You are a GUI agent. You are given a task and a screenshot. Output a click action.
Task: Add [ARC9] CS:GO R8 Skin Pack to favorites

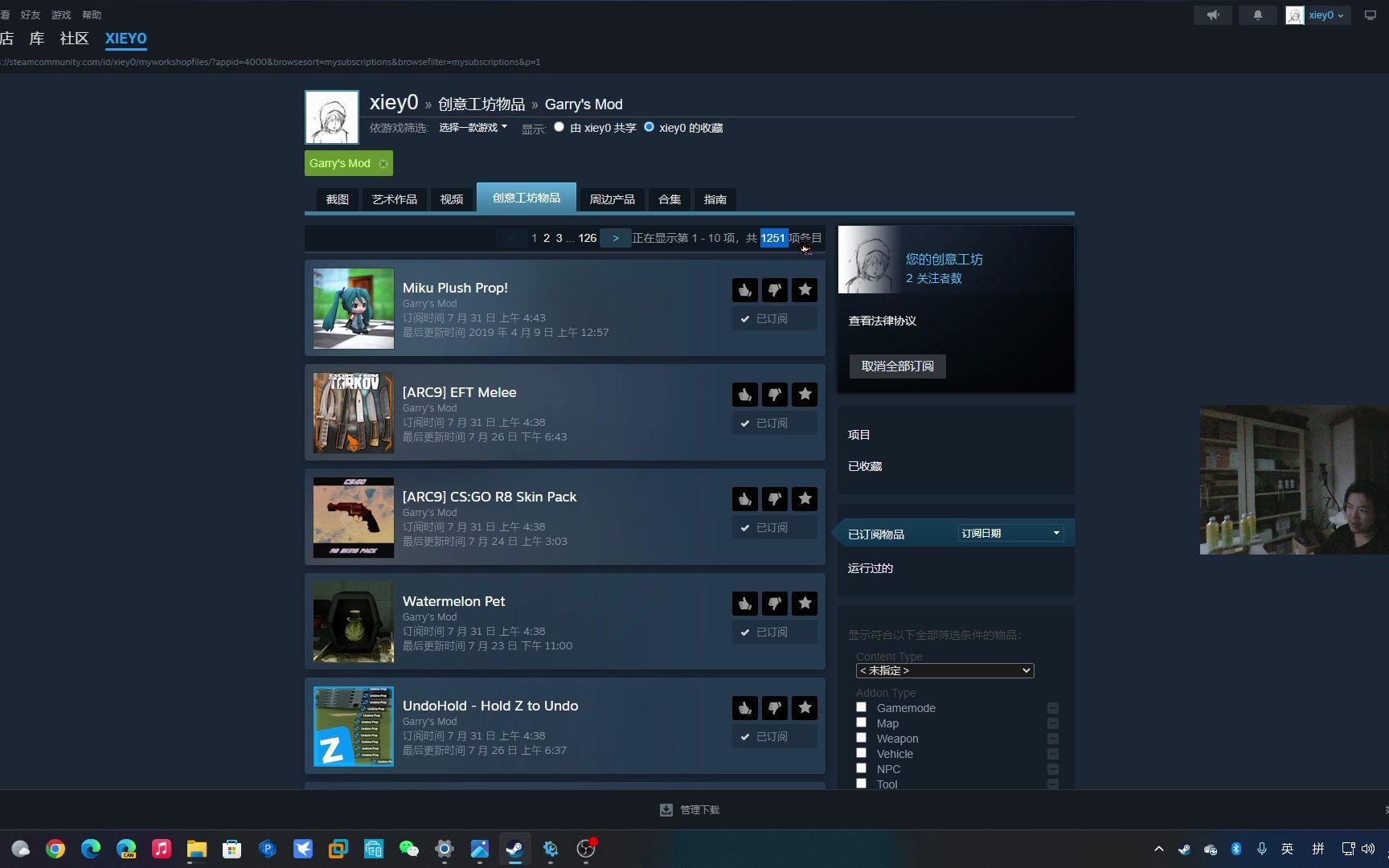click(804, 499)
